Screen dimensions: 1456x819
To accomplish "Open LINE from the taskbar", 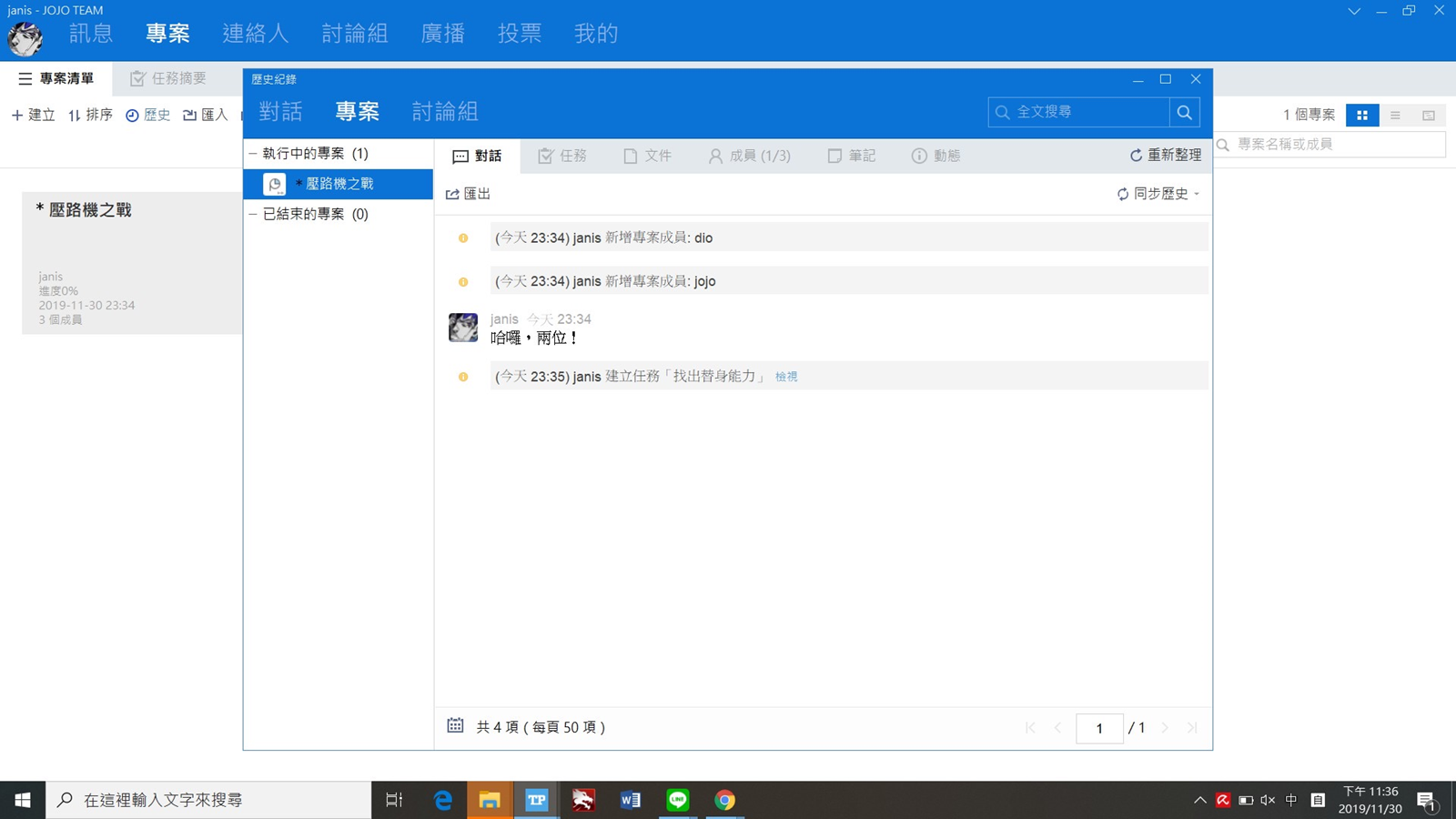I will [678, 800].
